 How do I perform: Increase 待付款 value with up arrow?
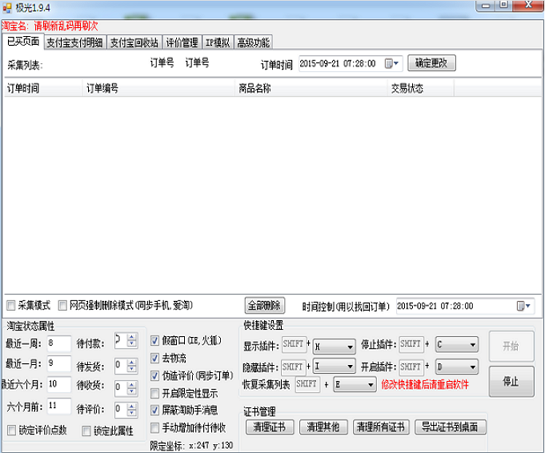click(x=132, y=337)
